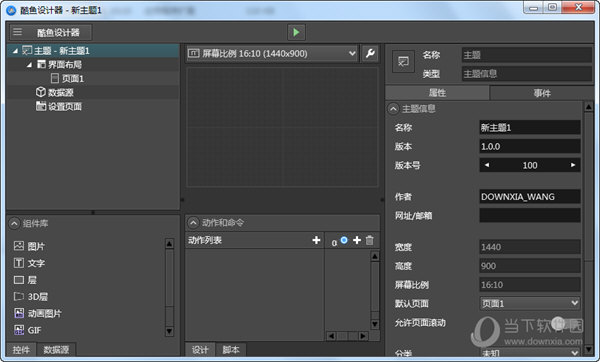This screenshot has width=600, height=362.
Task: Select the 动画图片 component icon
Action: pyautogui.click(x=19, y=313)
